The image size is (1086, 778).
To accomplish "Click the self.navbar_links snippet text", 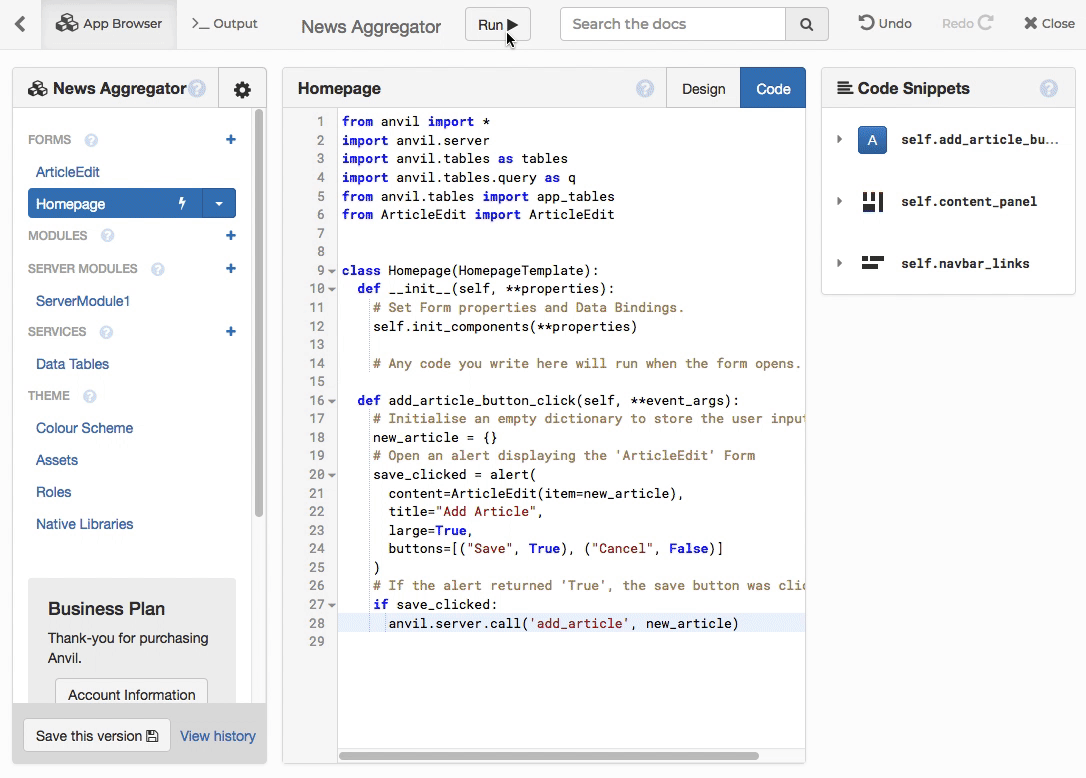I will click(965, 263).
